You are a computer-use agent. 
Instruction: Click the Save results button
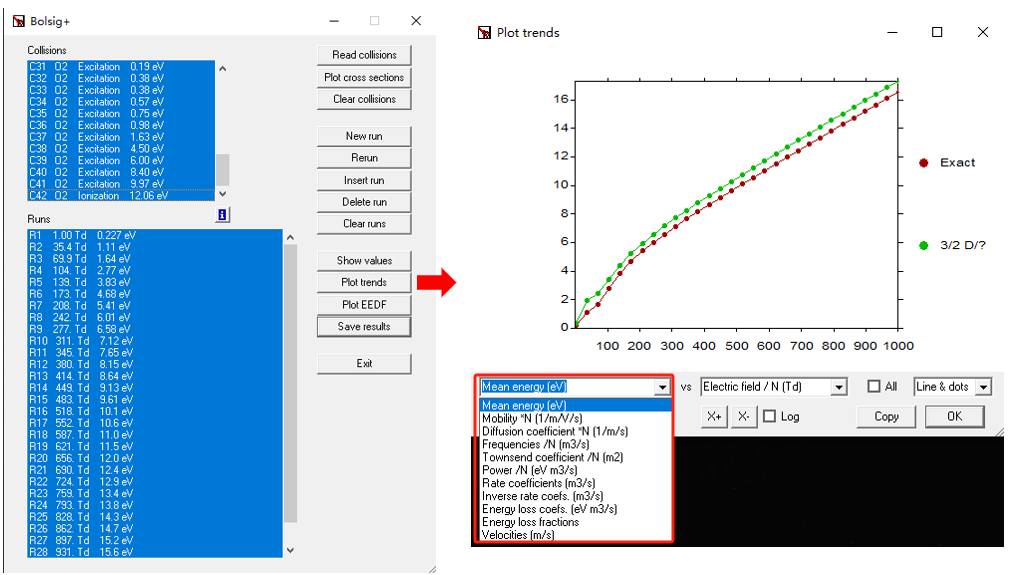[364, 326]
